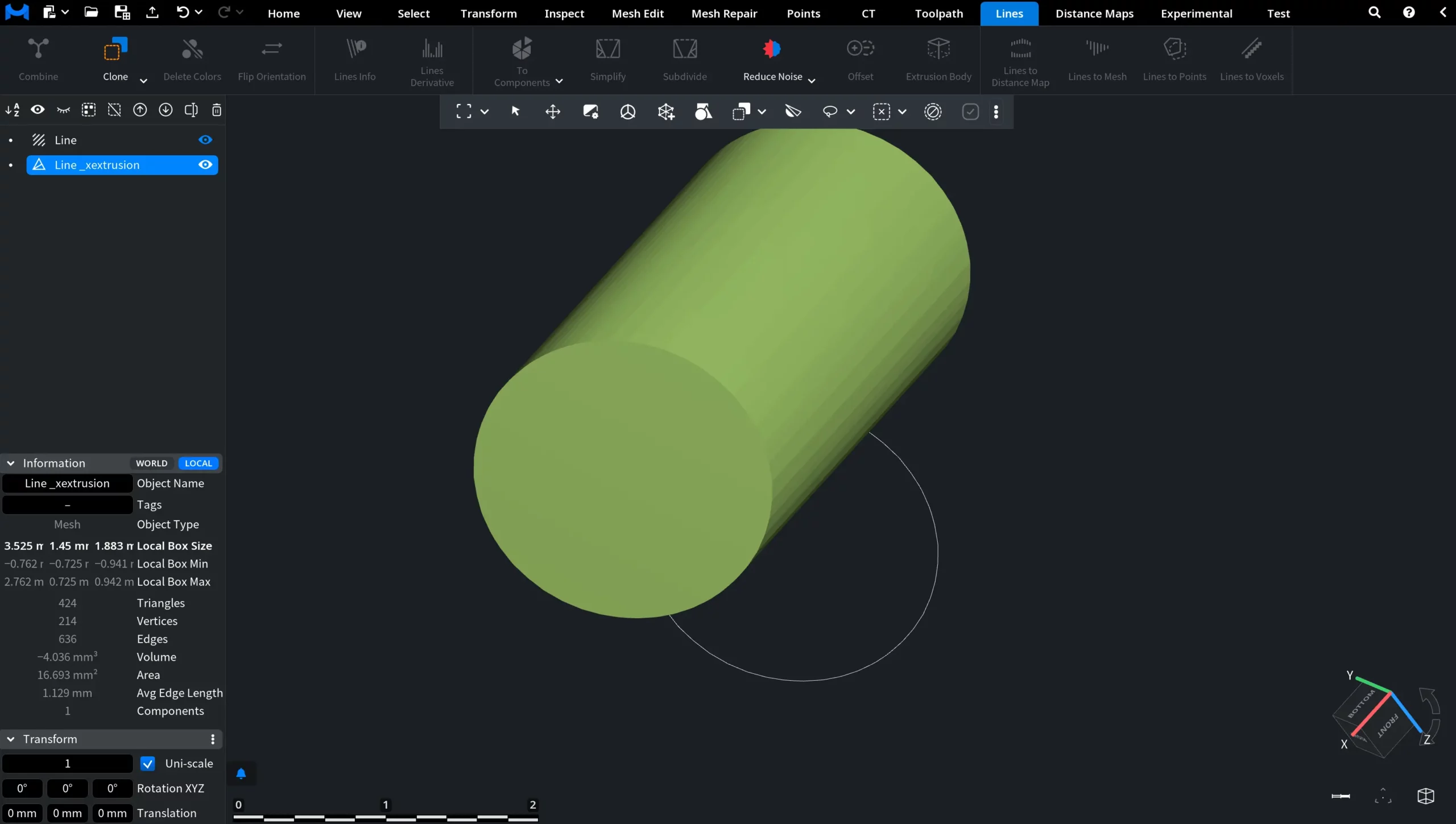Click the Subdivide lines tool
Viewport: 1456px width, 824px height.
click(685, 60)
